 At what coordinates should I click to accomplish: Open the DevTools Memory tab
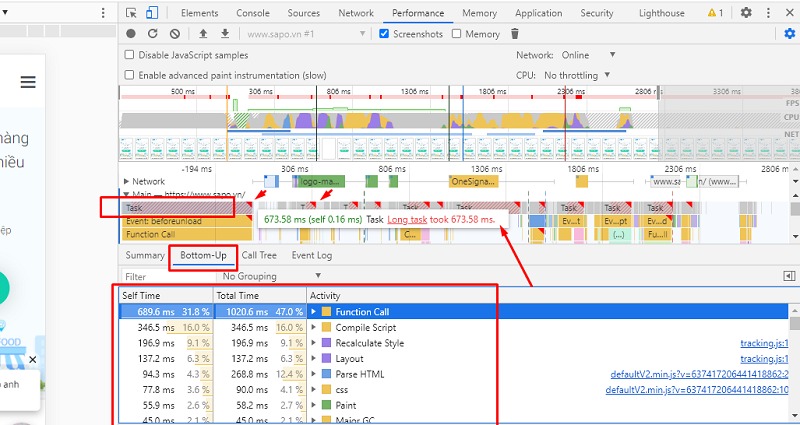[480, 13]
